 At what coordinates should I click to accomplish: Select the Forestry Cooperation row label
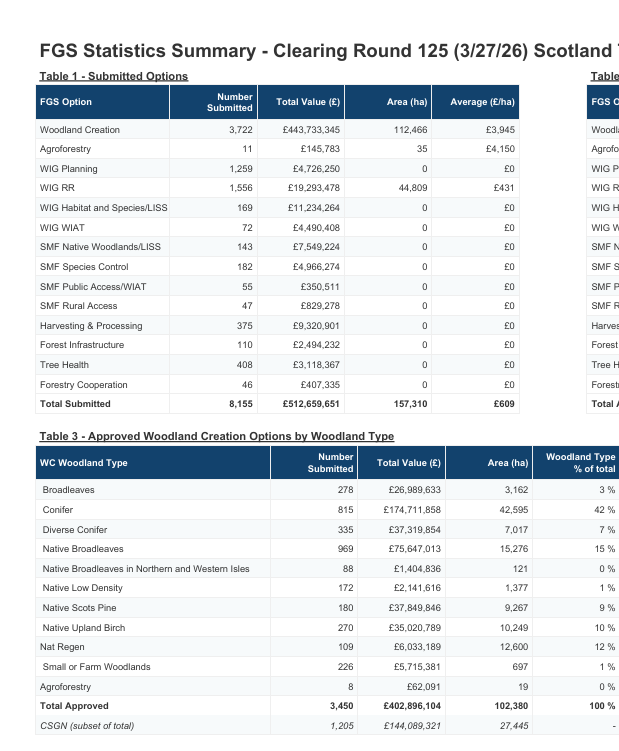84,385
